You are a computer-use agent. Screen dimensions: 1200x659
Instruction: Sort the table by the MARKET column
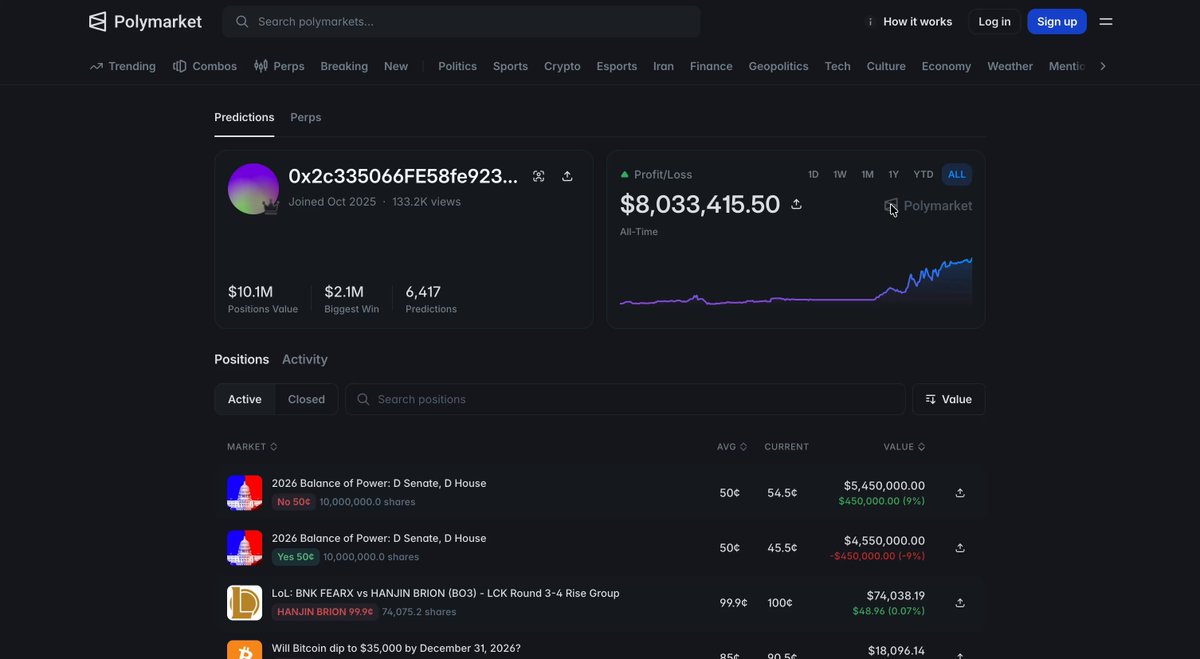click(x=252, y=447)
